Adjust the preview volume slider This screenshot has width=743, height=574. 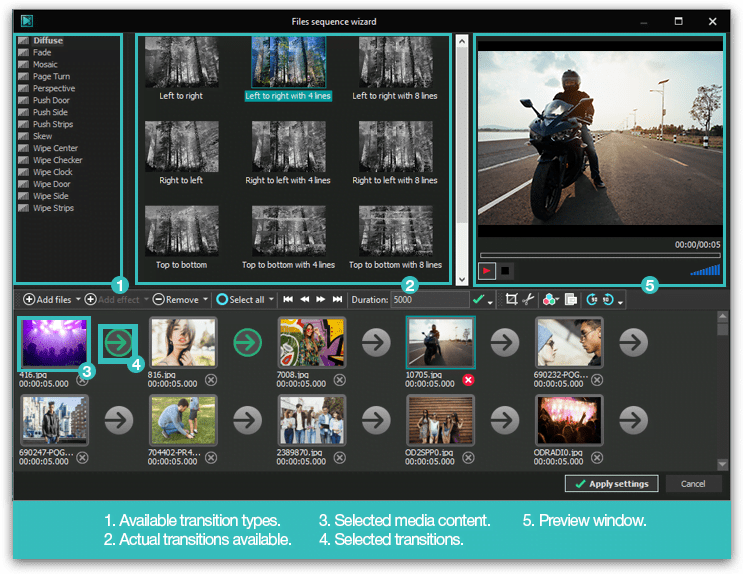pos(706,270)
